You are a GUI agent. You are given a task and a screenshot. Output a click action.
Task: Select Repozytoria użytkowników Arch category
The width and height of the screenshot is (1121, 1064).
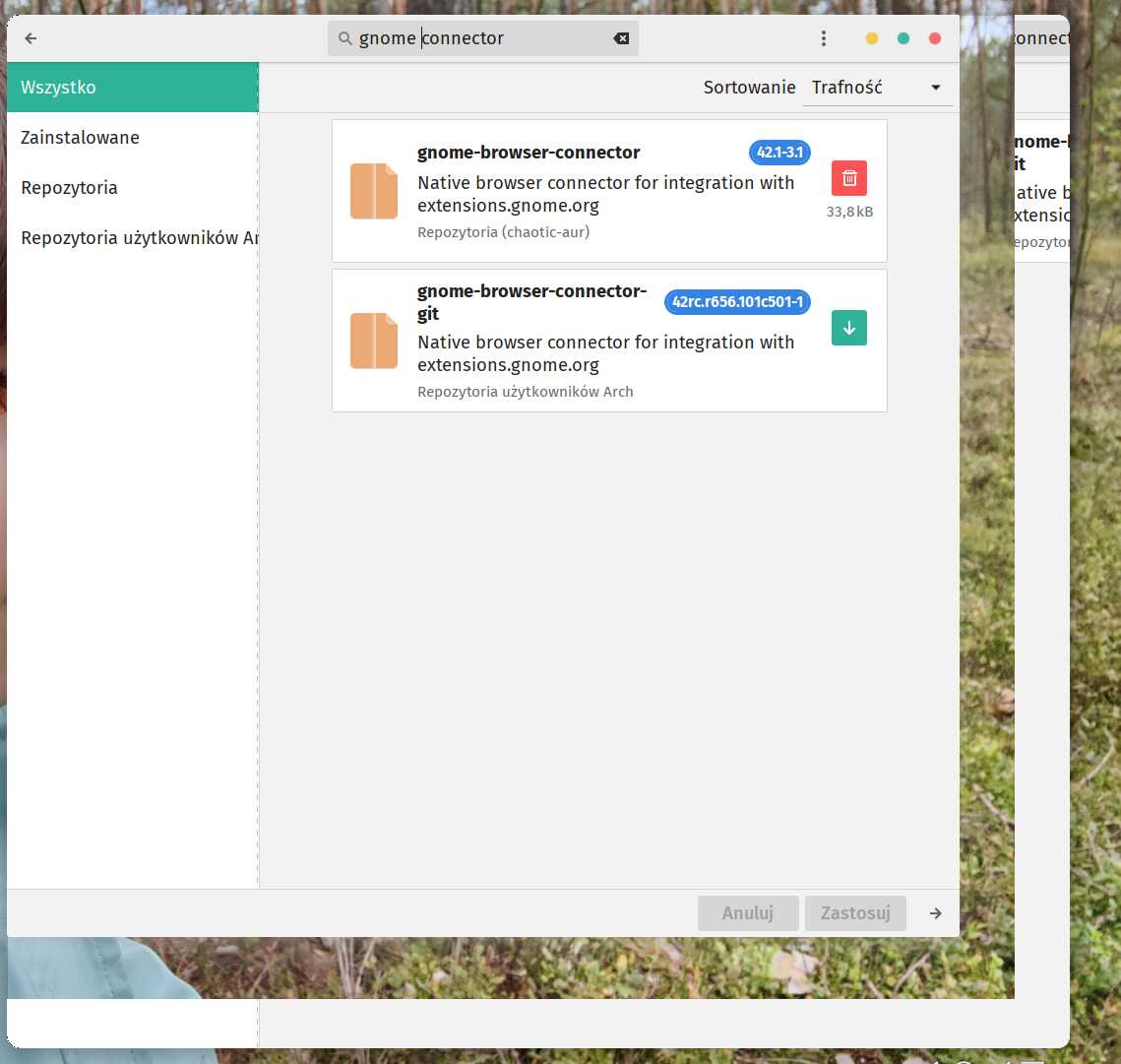[133, 237]
